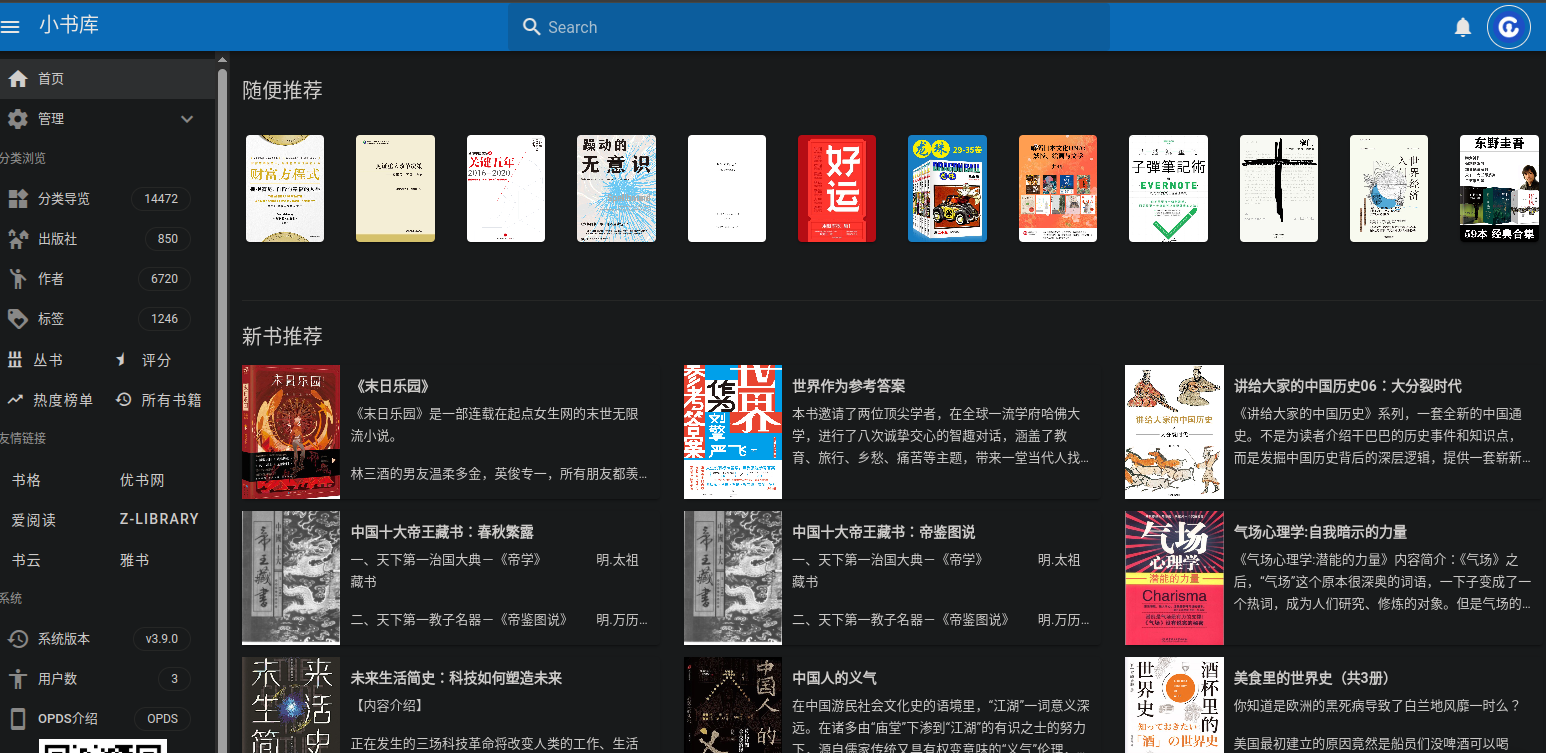
Task: Click the user count badge 3
Action: tap(174, 679)
